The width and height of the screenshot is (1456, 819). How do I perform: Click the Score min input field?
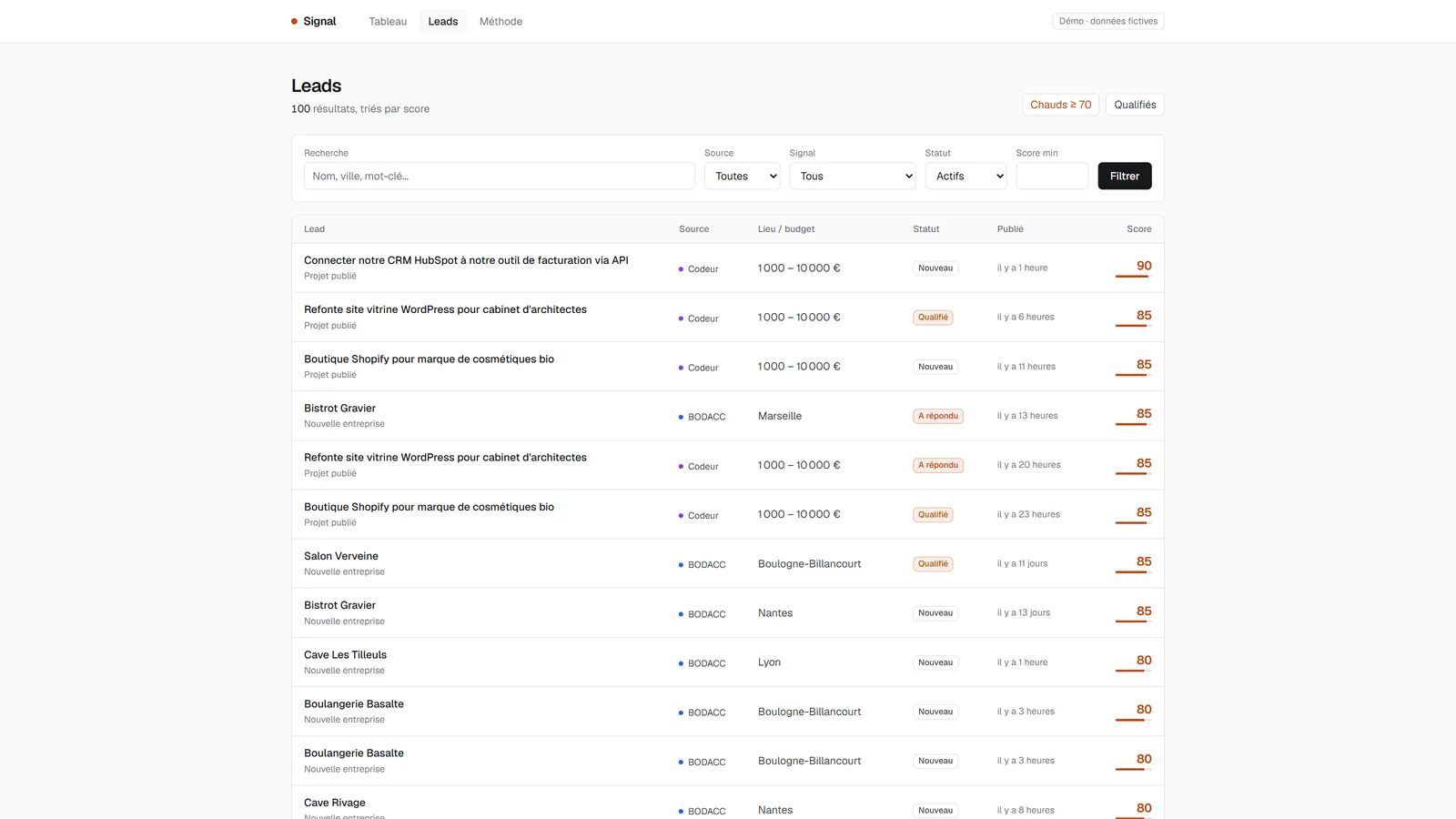pos(1052,176)
